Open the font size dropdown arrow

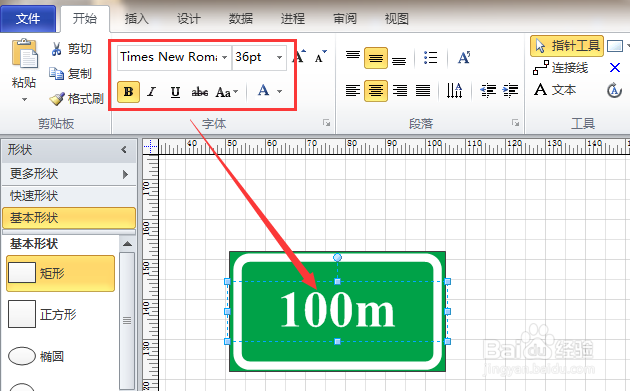[x=279, y=57]
